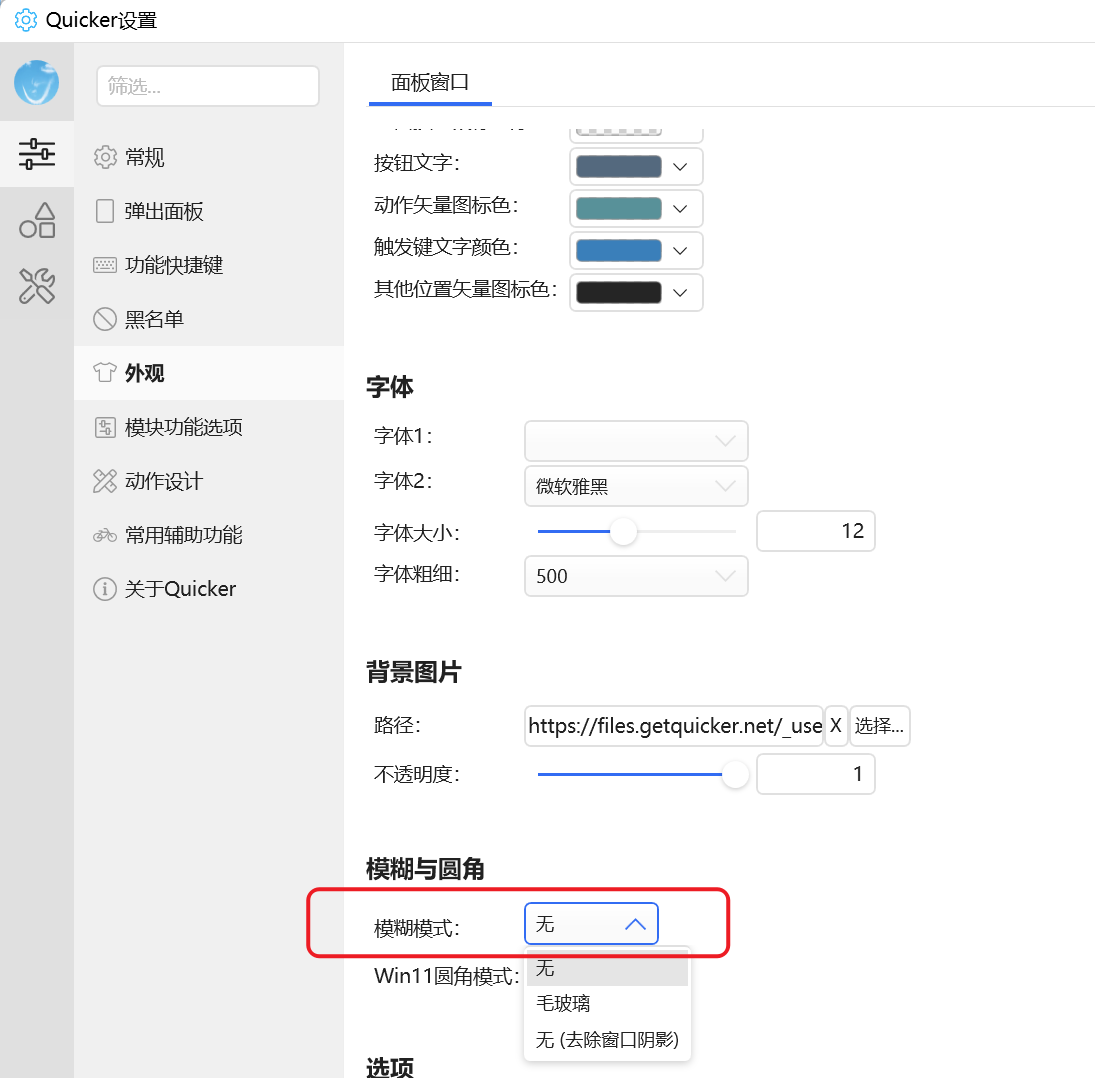Open the 字体2 微软雅黑 dropdown
This screenshot has width=1095, height=1078.
(x=636, y=486)
